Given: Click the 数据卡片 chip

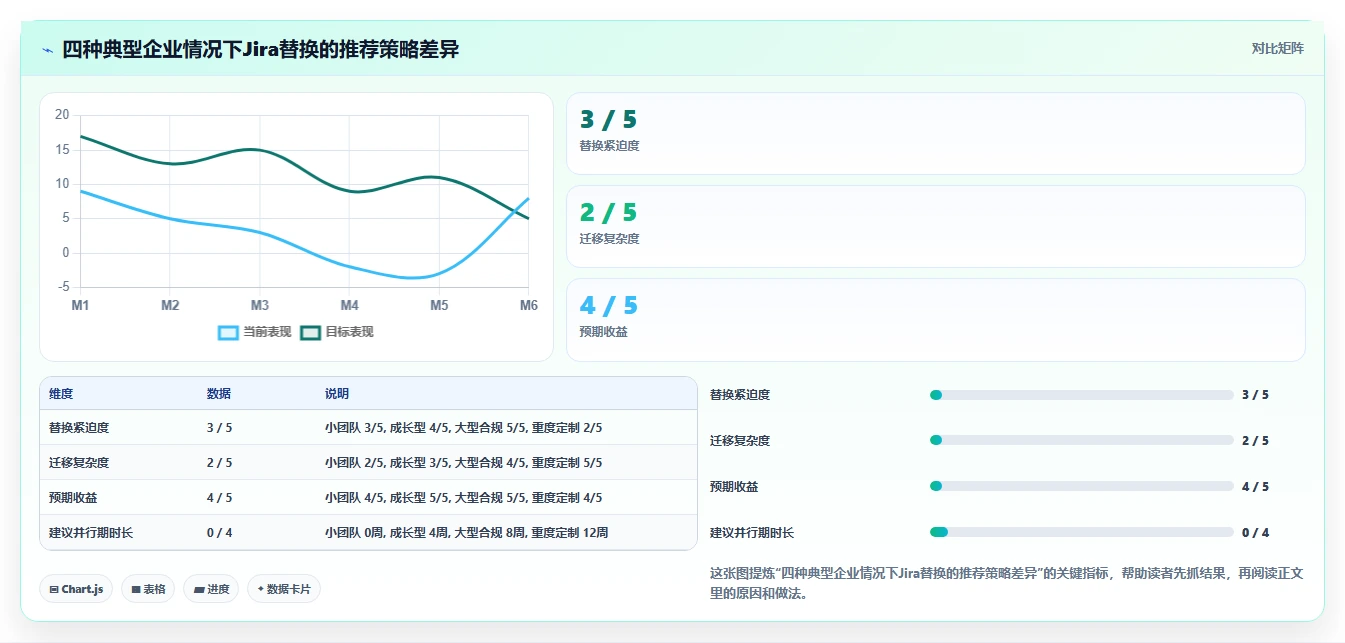Looking at the screenshot, I should click(284, 589).
